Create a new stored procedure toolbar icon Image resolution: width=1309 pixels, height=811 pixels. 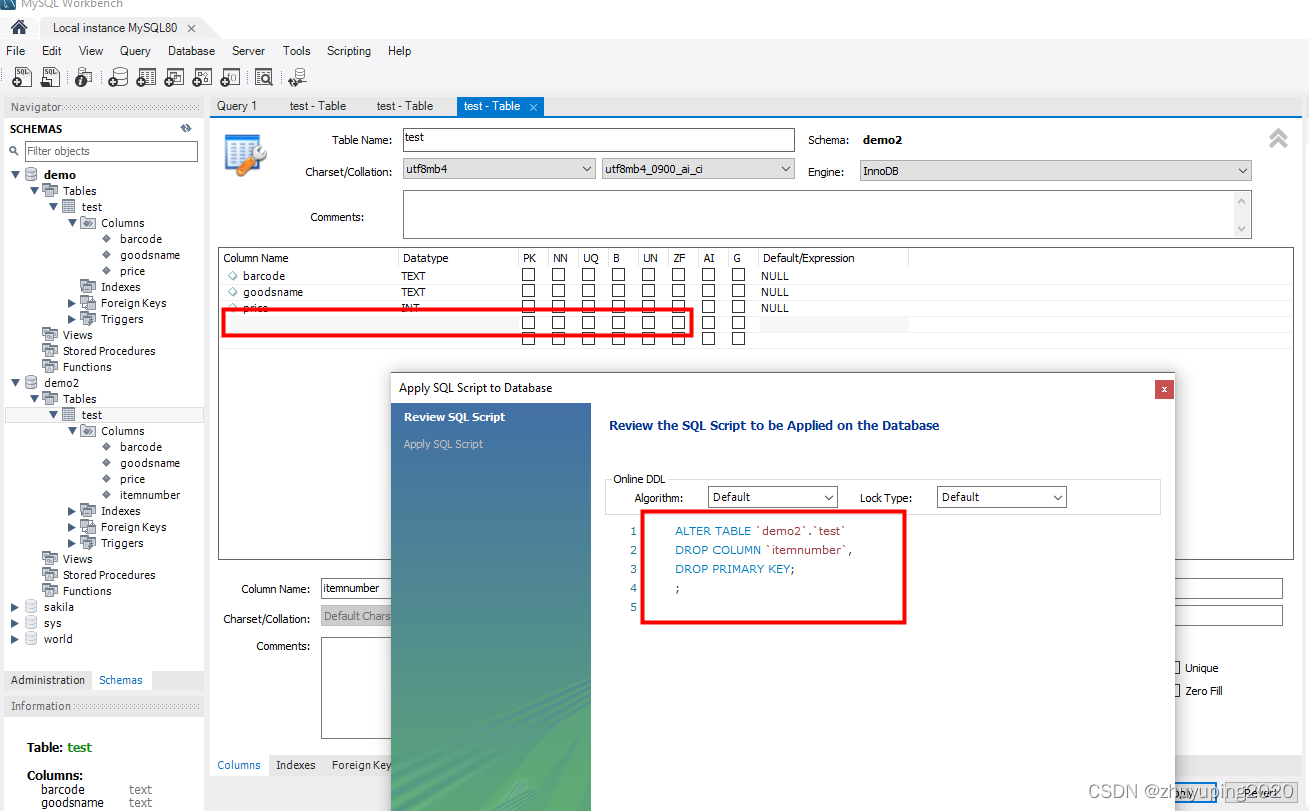(202, 76)
